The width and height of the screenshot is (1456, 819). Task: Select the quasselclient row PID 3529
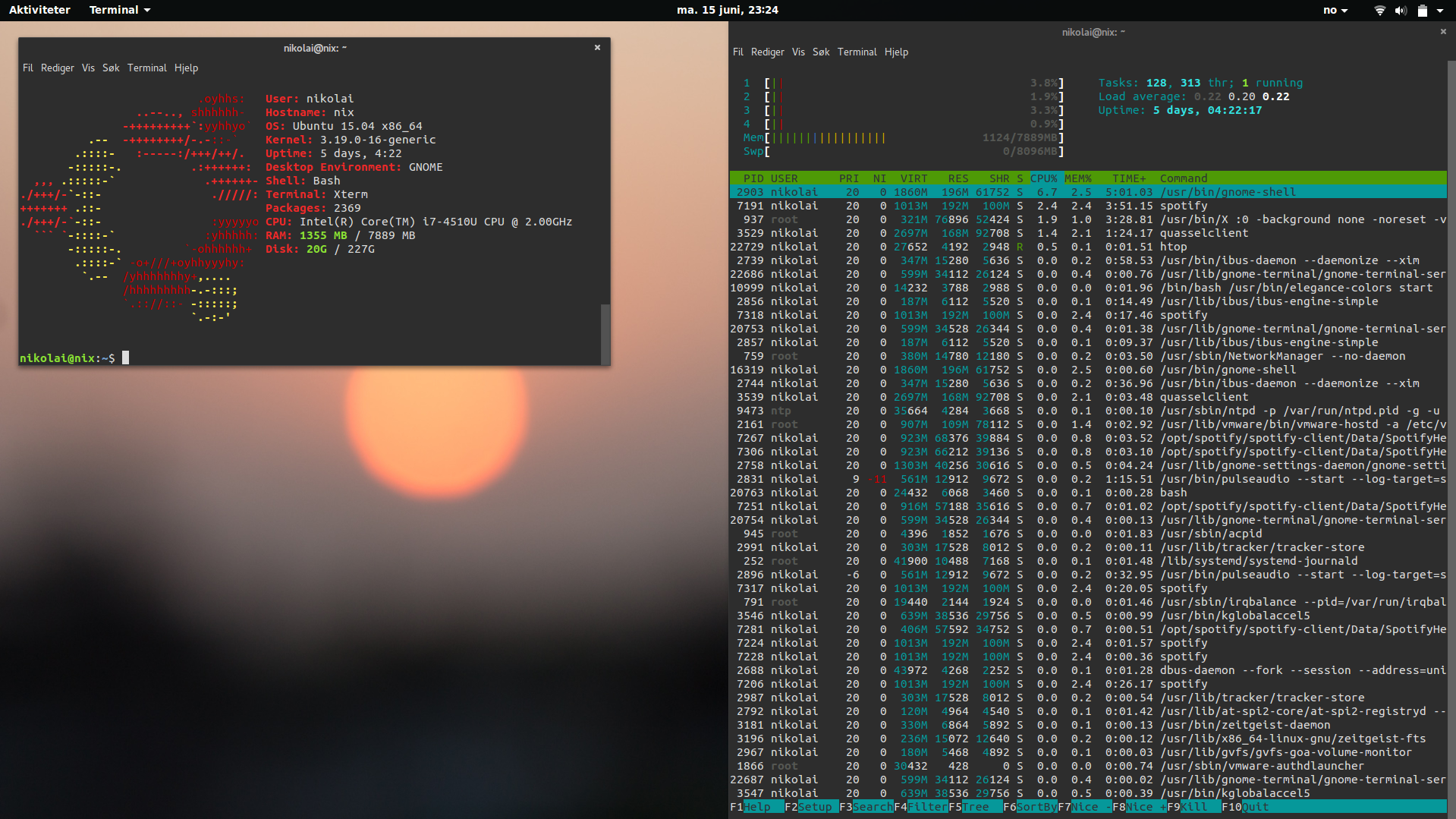tap(1088, 233)
